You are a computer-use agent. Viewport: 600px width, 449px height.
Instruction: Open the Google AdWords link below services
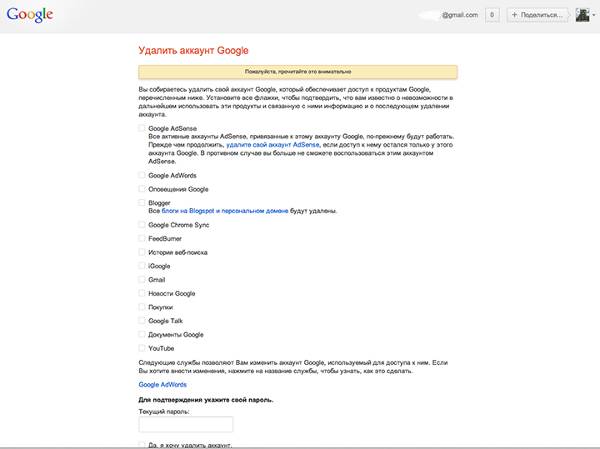pyautogui.click(x=163, y=385)
